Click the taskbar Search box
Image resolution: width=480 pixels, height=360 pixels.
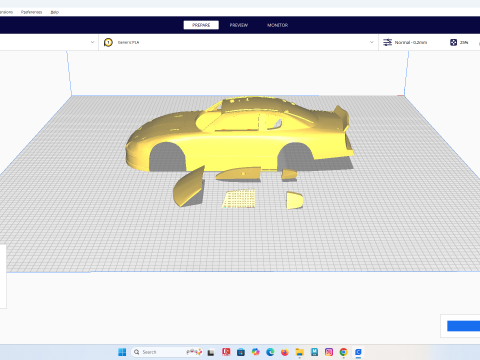167,352
